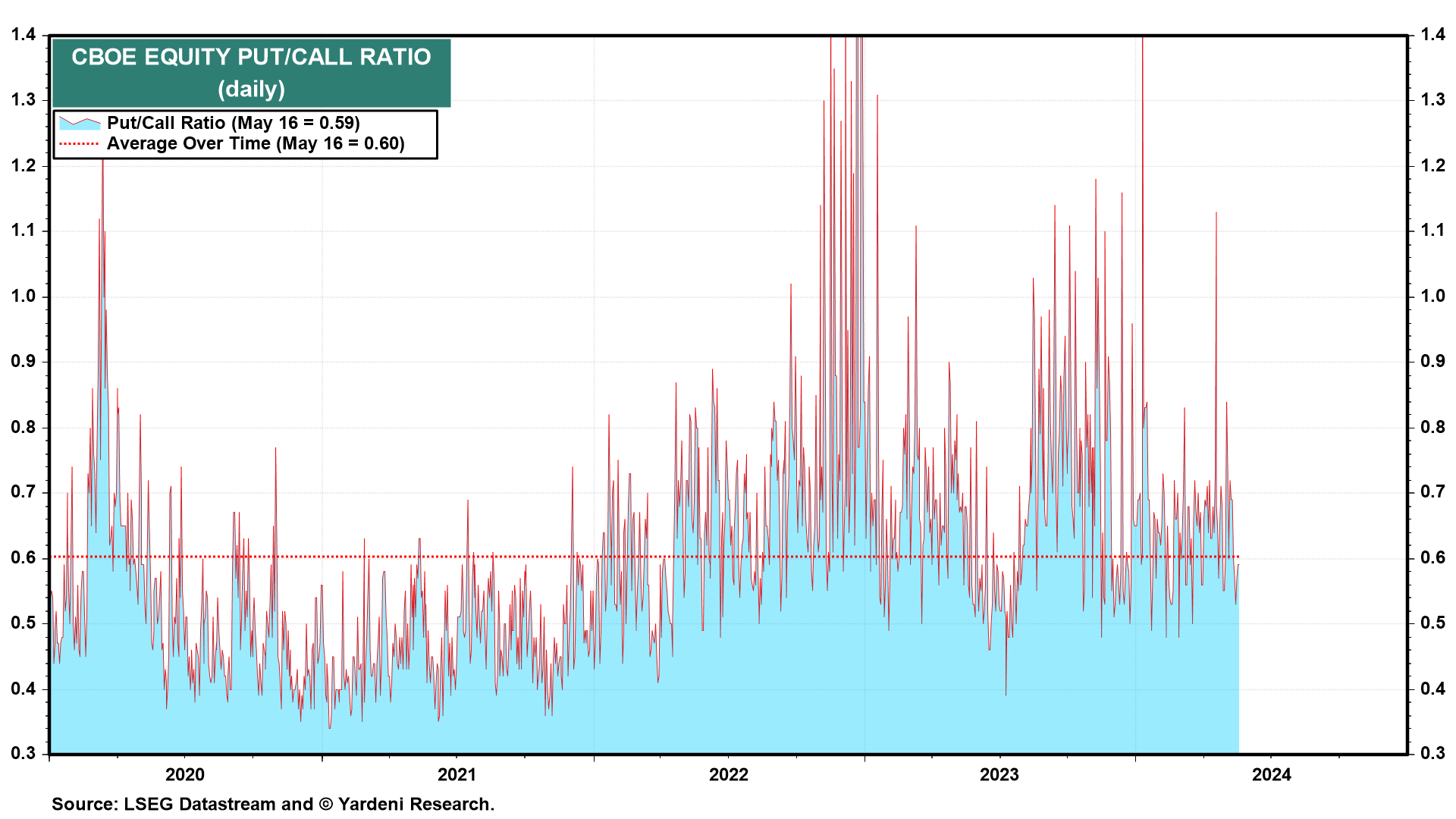Click the 2020 x-axis year label
The width and height of the screenshot is (1456, 819).
pos(185,774)
